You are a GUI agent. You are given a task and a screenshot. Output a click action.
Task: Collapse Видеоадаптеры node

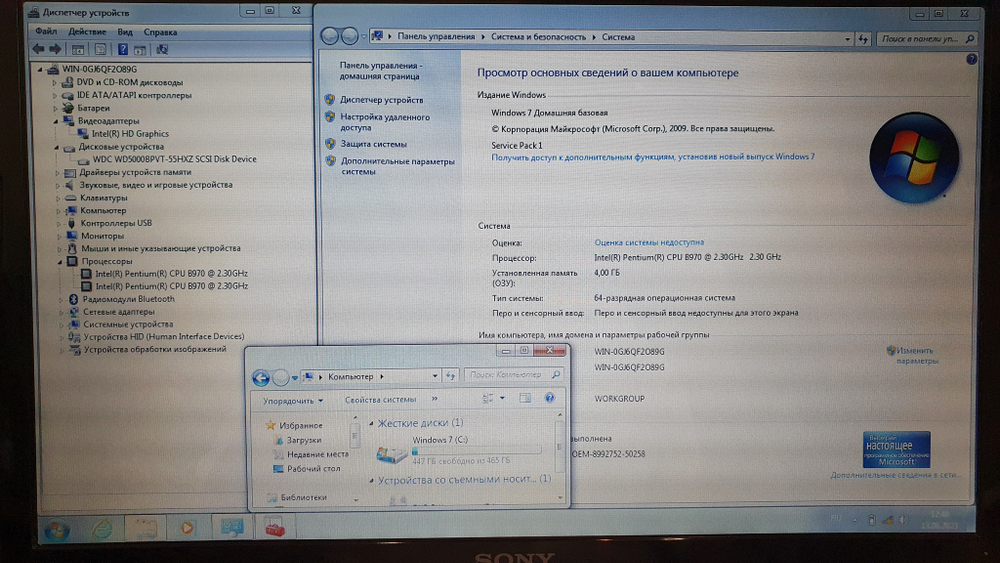pyautogui.click(x=56, y=121)
